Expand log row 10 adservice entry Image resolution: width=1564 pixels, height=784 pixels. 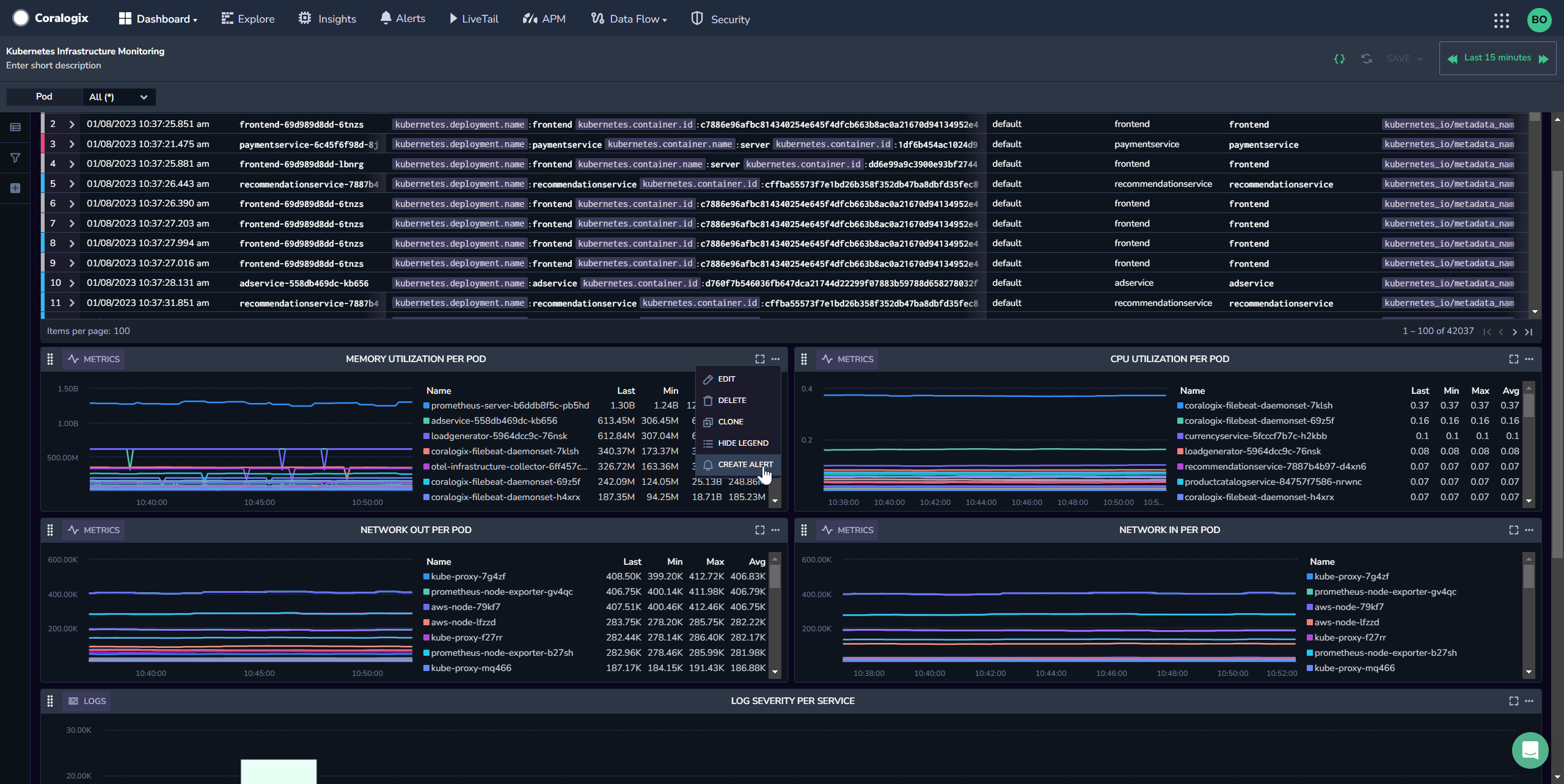click(72, 283)
